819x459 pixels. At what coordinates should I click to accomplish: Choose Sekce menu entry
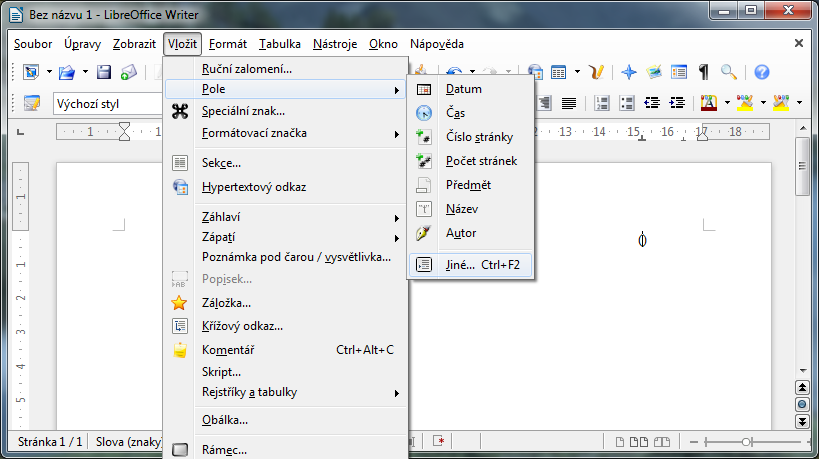(x=286, y=163)
